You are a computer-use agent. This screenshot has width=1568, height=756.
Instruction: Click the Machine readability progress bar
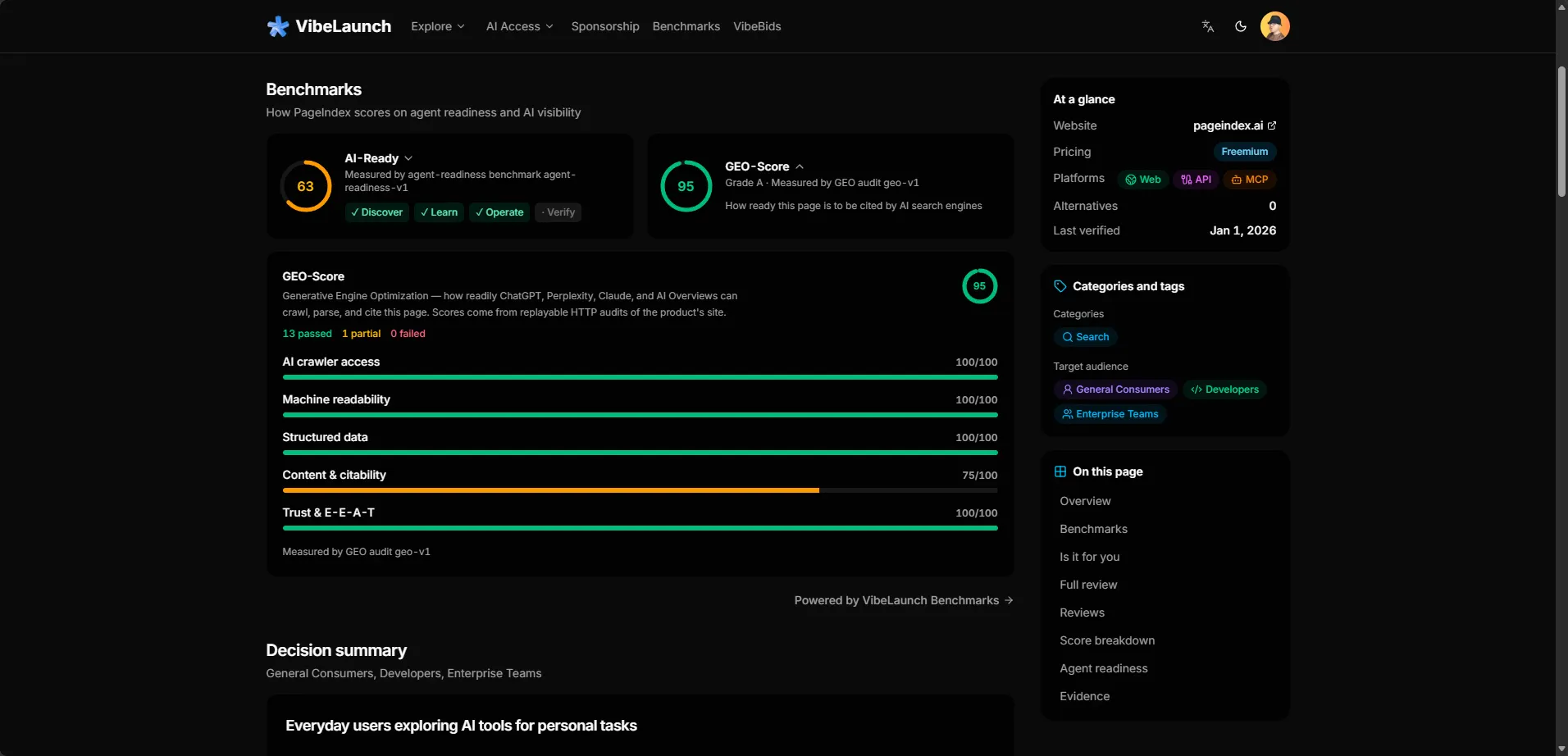point(640,415)
